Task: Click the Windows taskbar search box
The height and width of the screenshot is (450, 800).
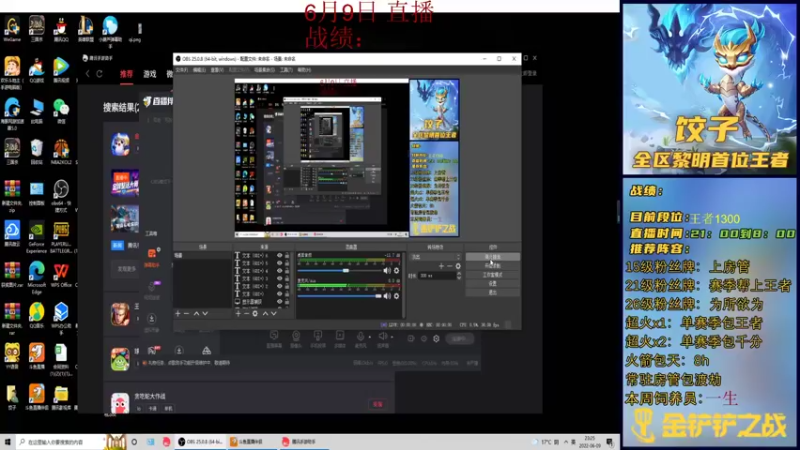Action: pyautogui.click(x=60, y=442)
